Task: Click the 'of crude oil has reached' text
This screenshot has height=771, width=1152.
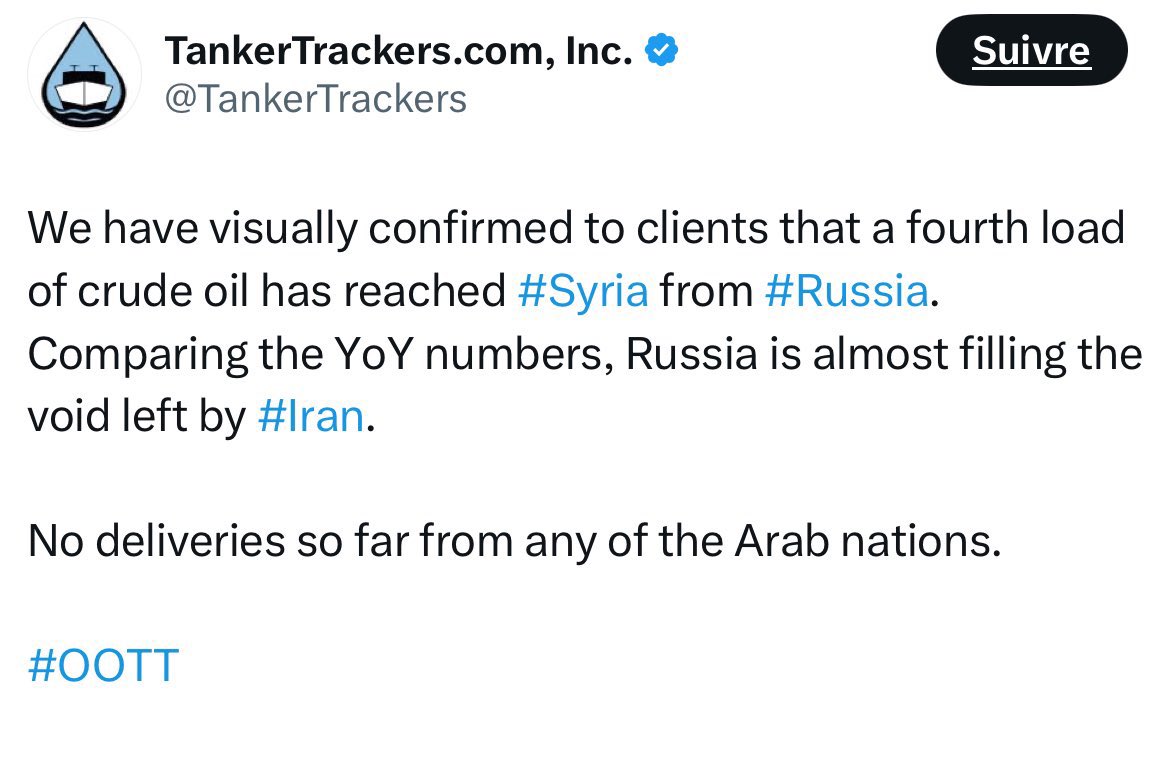Action: [x=267, y=291]
